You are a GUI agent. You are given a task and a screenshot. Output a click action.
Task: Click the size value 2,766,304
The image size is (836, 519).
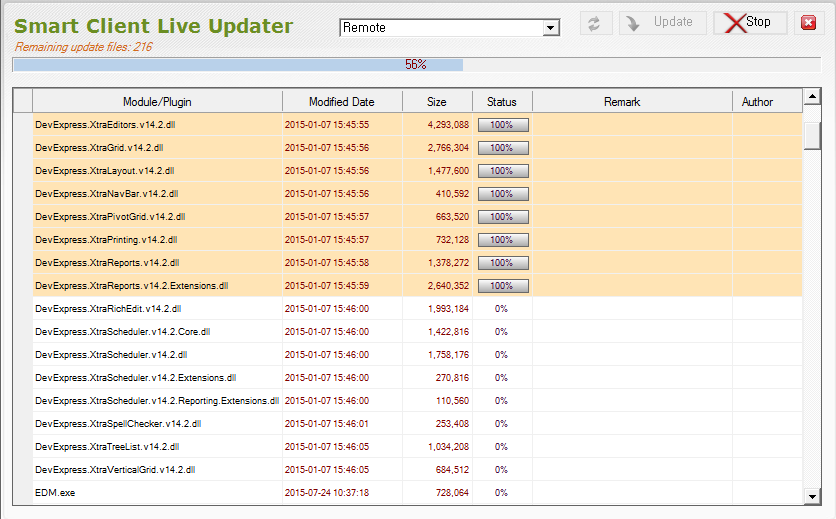point(448,147)
